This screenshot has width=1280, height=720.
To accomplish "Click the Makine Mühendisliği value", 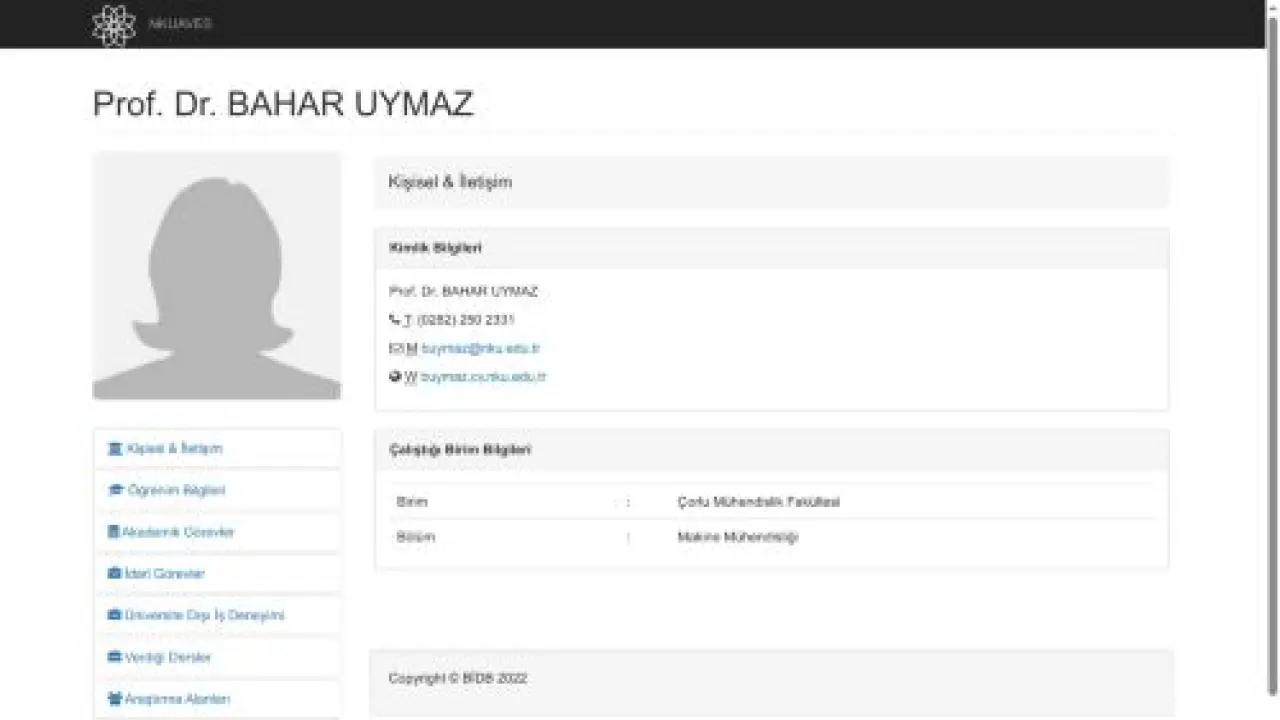I will click(738, 537).
